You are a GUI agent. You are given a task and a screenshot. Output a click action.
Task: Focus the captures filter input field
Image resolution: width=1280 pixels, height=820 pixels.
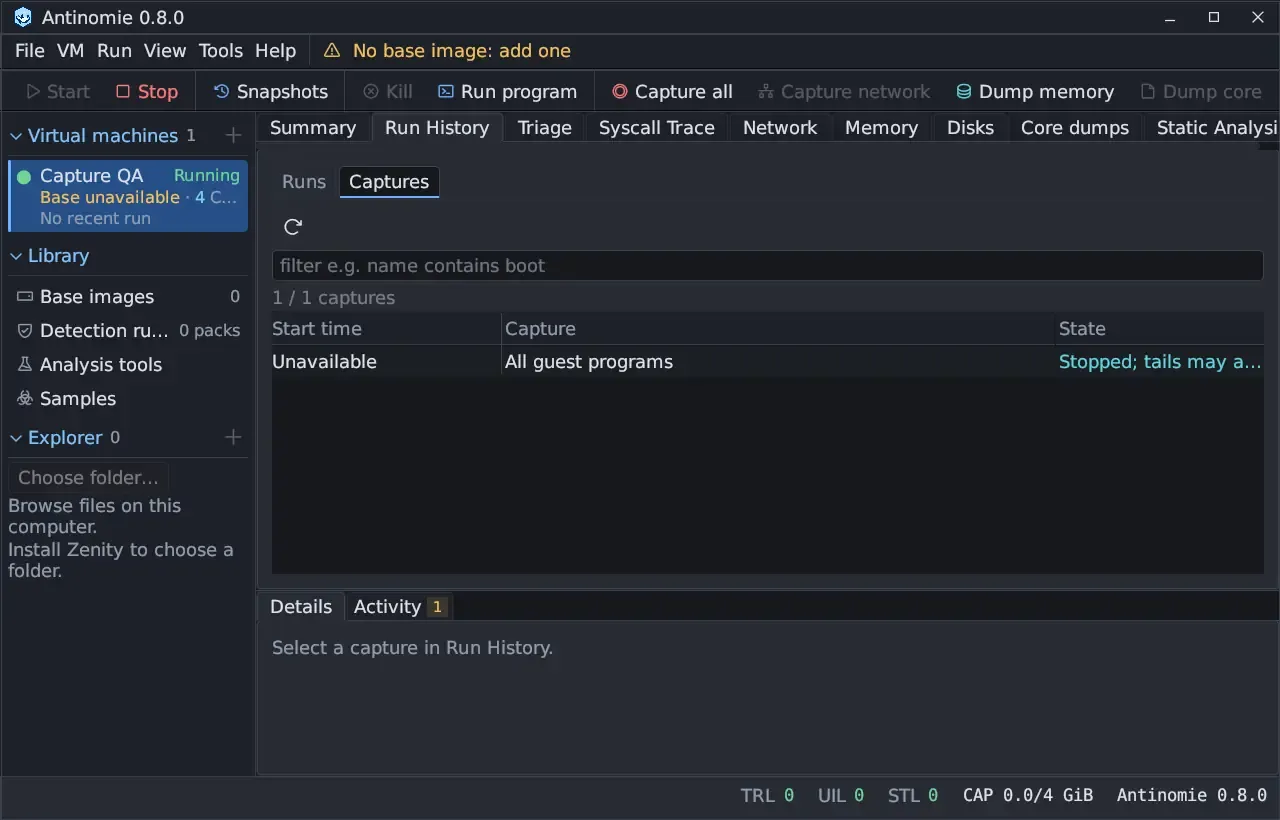pos(767,266)
